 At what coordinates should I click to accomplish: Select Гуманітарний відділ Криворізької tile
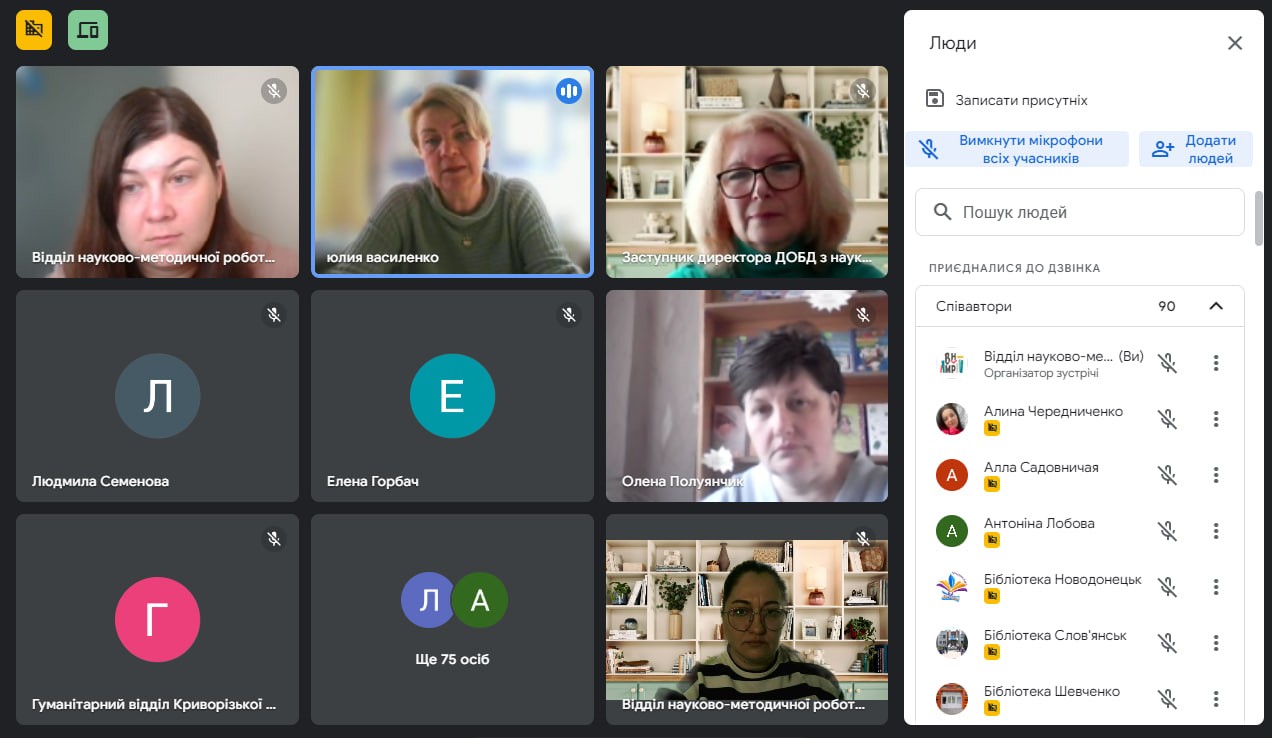point(158,620)
